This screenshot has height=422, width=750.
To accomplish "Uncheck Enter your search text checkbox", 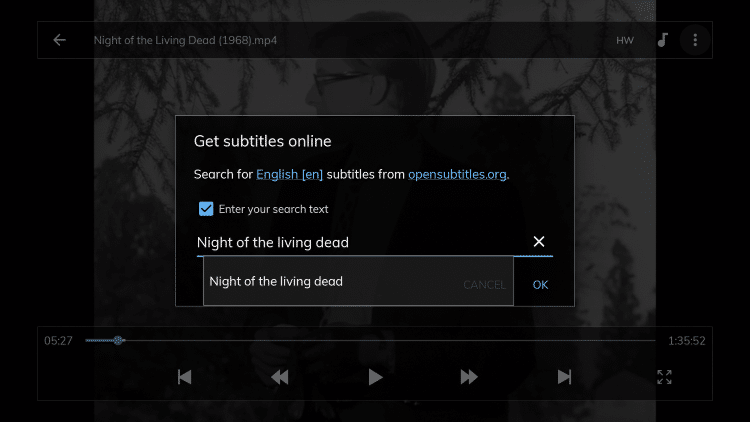I will click(206, 209).
